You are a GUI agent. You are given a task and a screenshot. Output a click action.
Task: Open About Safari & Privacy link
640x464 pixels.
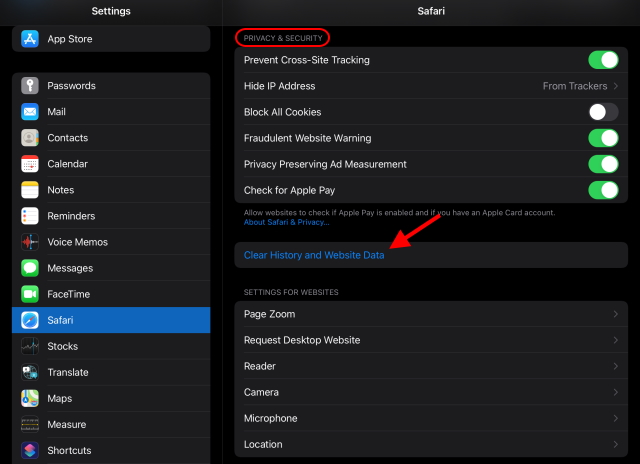pyautogui.click(x=287, y=222)
